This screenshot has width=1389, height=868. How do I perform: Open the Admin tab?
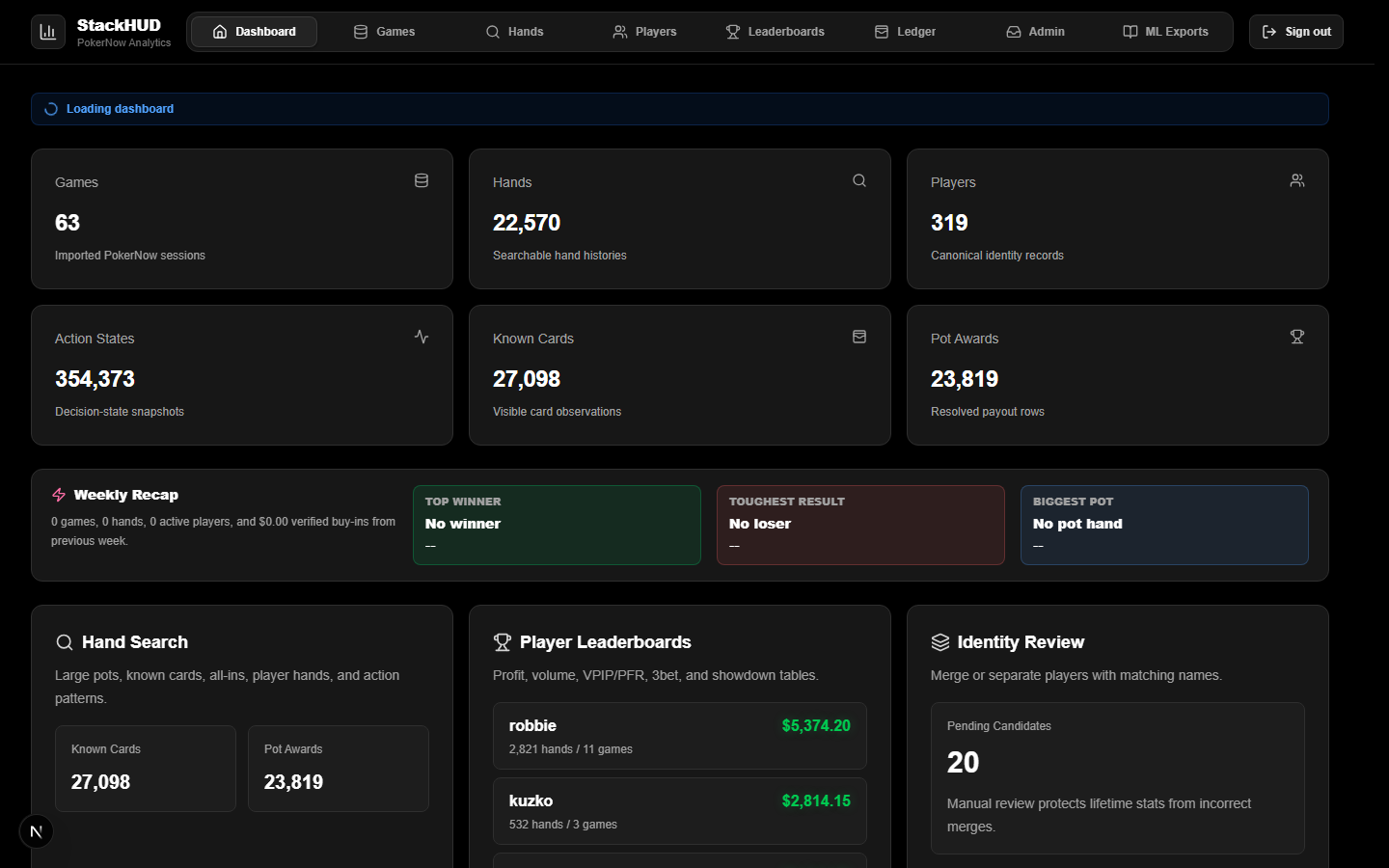1035,32
